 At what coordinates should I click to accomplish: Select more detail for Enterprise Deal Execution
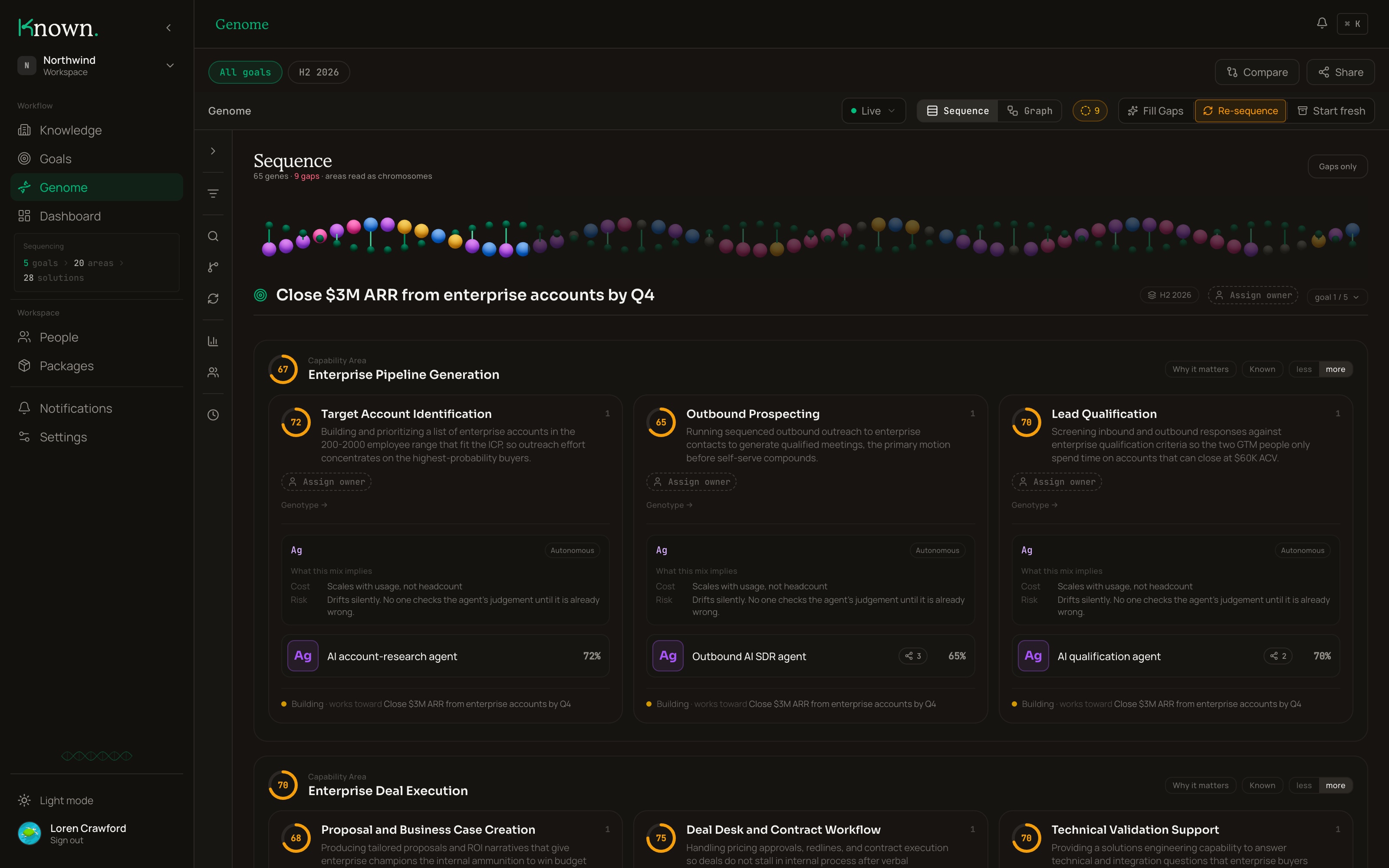tap(1336, 786)
